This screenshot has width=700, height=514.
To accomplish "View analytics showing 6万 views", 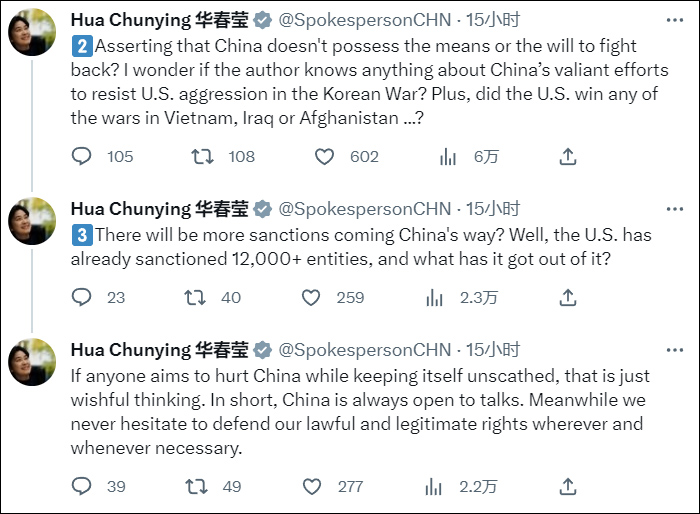I will [x=448, y=156].
